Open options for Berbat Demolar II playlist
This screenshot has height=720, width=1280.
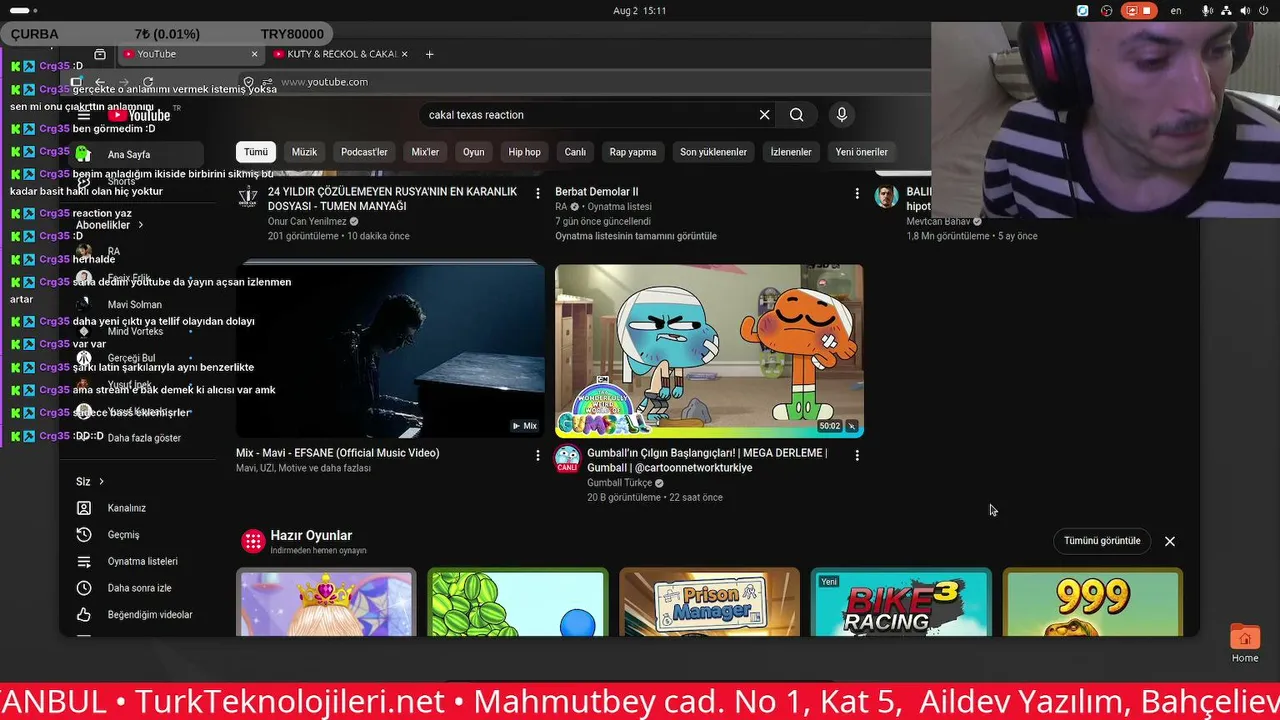(x=857, y=193)
